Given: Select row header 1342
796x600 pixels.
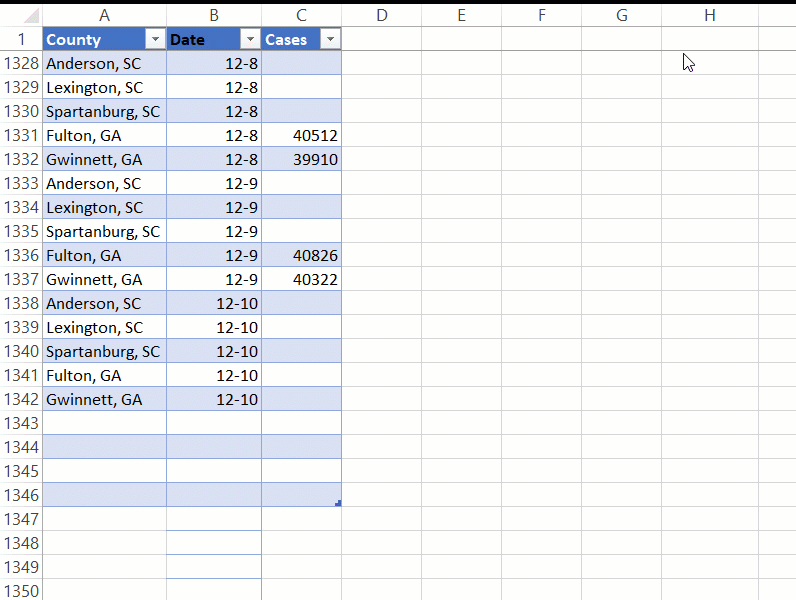Looking at the screenshot, I should pyautogui.click(x=21, y=399).
